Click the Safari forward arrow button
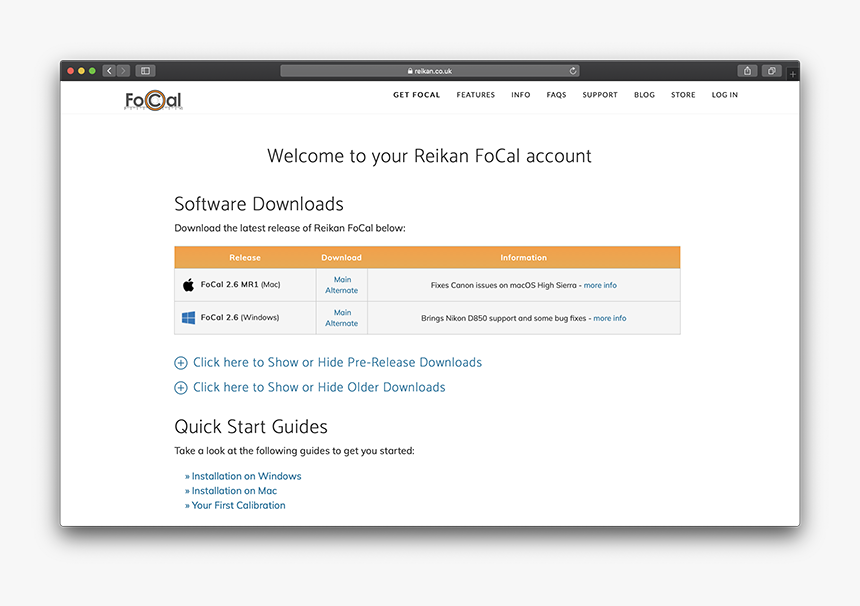Screen dimensions: 860x606 (123, 71)
